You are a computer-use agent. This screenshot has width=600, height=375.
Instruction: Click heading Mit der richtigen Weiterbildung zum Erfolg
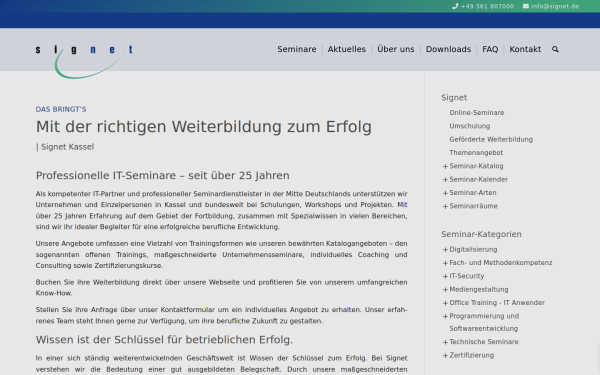(204, 127)
